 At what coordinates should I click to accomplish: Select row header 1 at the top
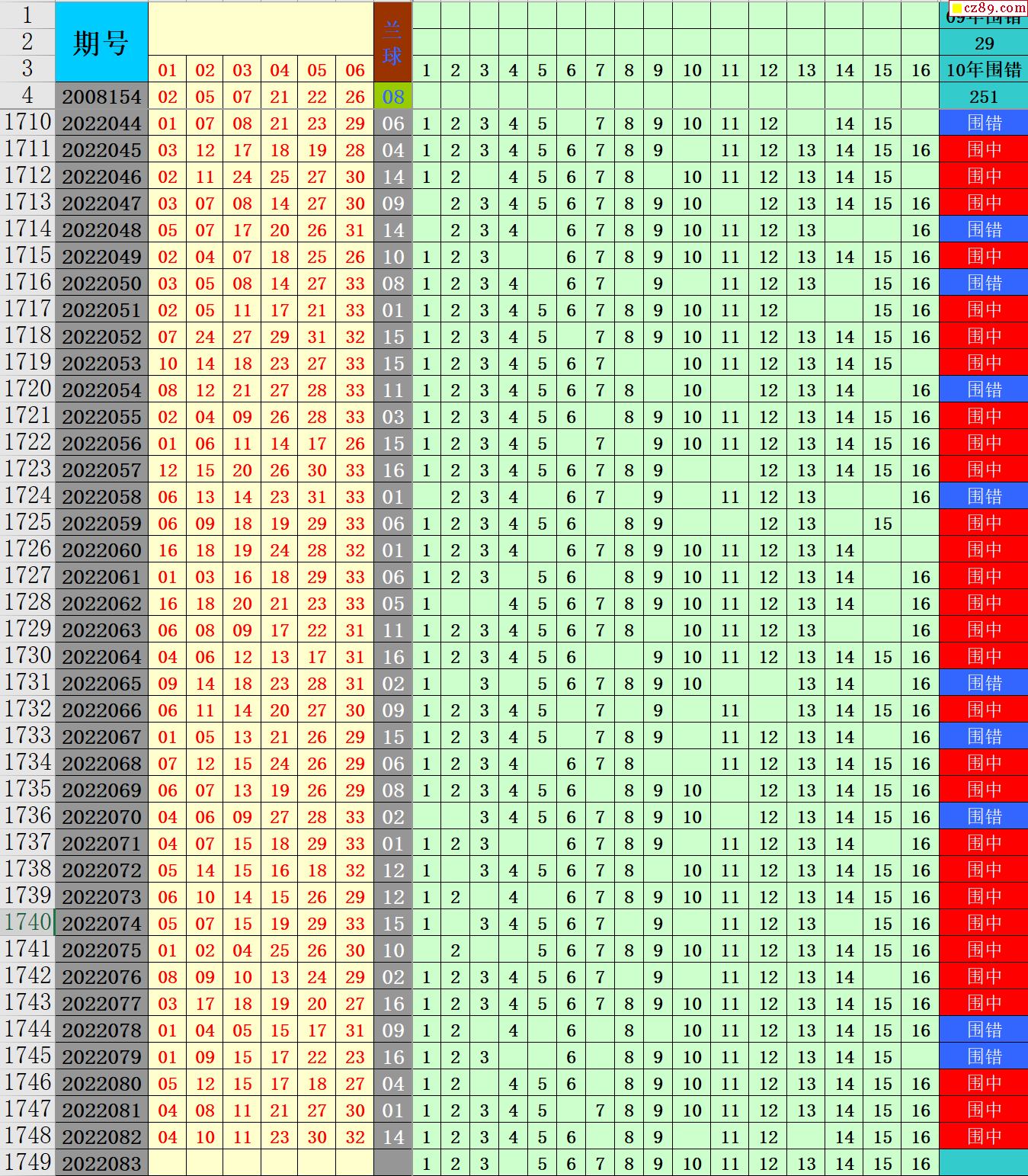click(x=27, y=15)
